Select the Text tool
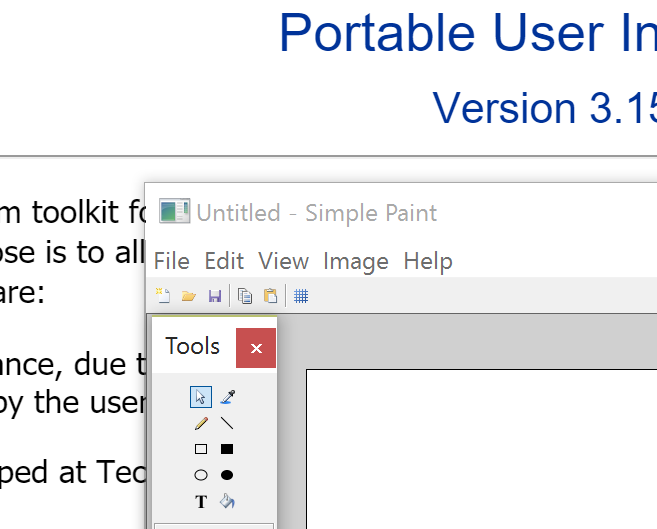 coord(201,501)
